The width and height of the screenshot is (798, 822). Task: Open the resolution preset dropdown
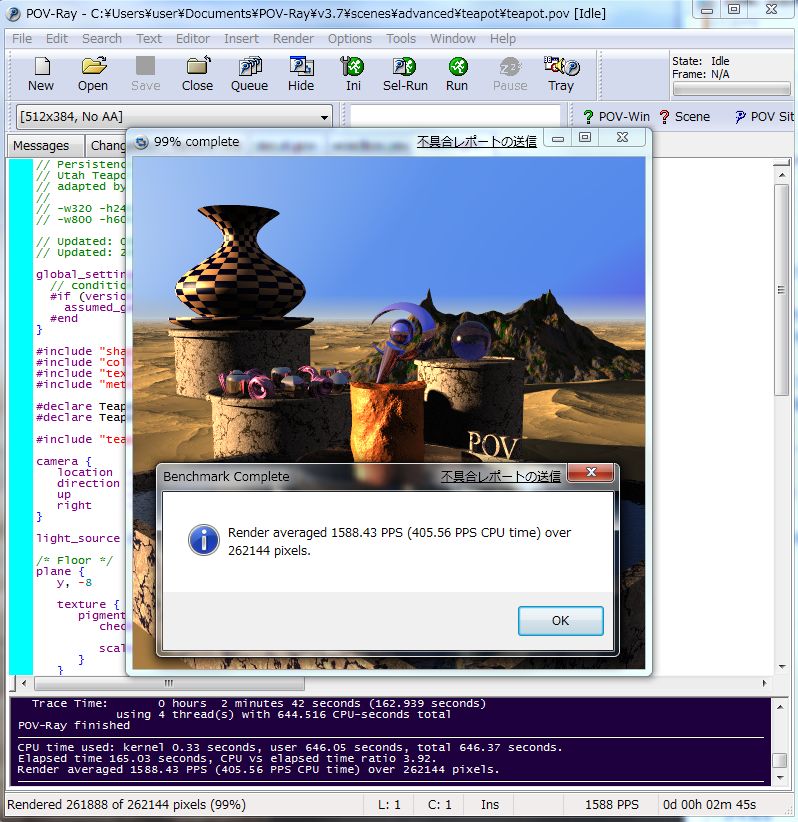tap(324, 117)
